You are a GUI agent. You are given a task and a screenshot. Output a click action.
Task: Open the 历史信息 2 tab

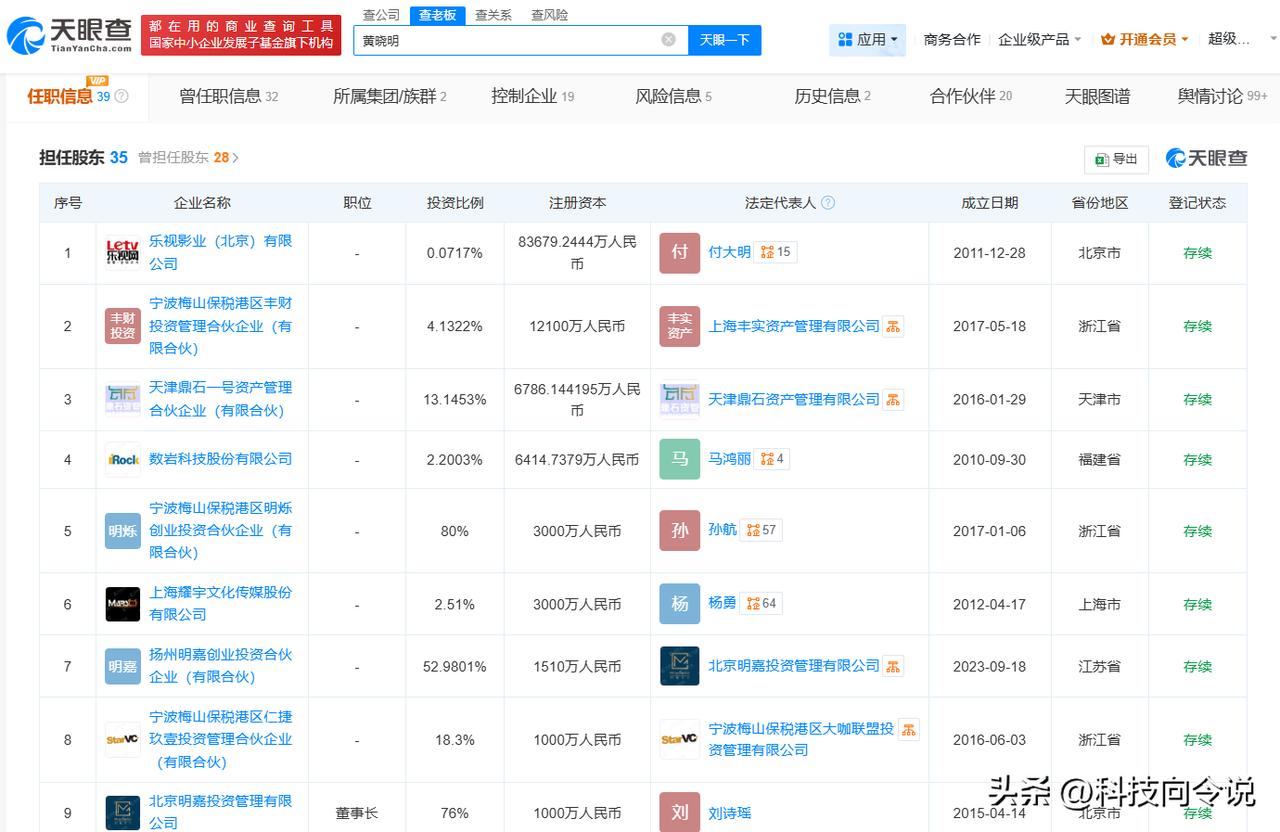pyautogui.click(x=832, y=96)
